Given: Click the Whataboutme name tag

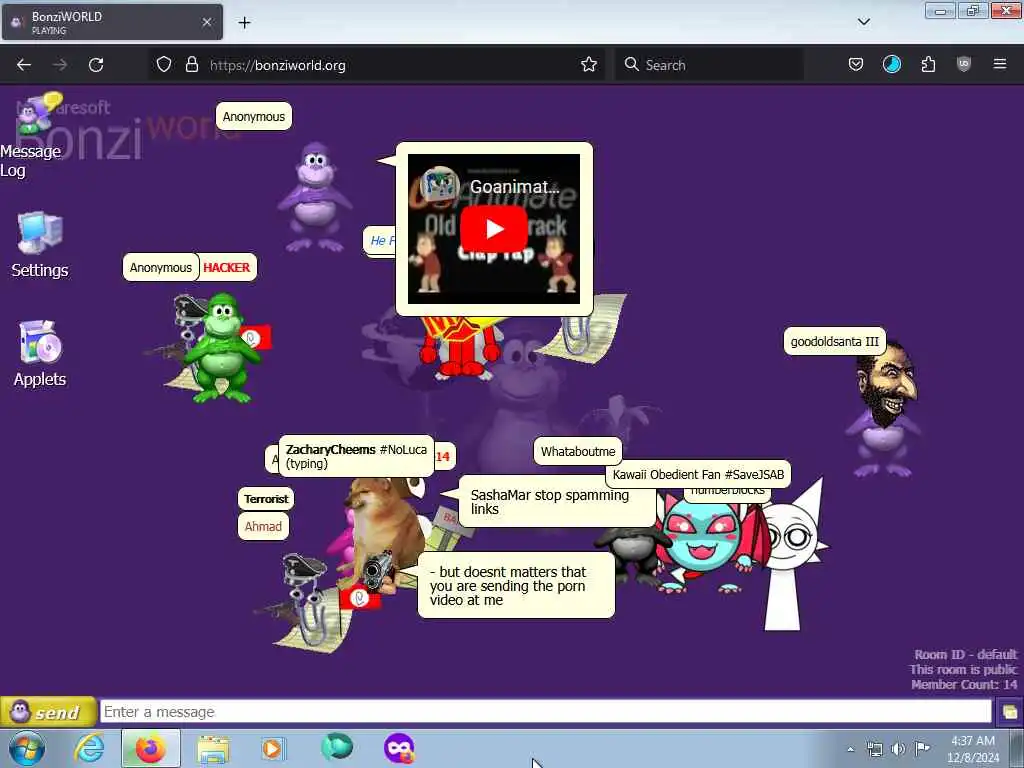Looking at the screenshot, I should click(x=578, y=451).
